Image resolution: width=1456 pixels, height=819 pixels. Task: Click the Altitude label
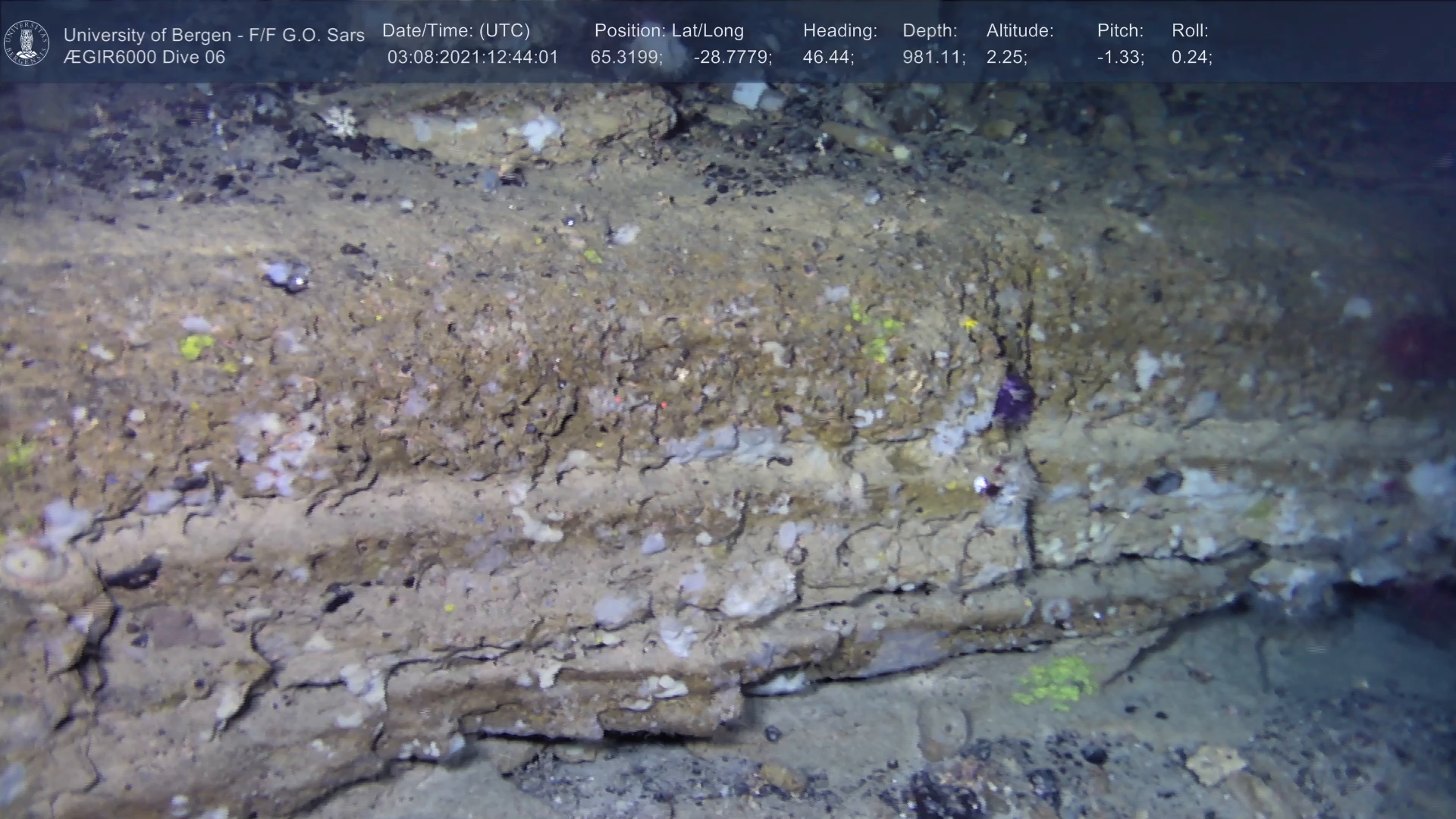click(1020, 31)
